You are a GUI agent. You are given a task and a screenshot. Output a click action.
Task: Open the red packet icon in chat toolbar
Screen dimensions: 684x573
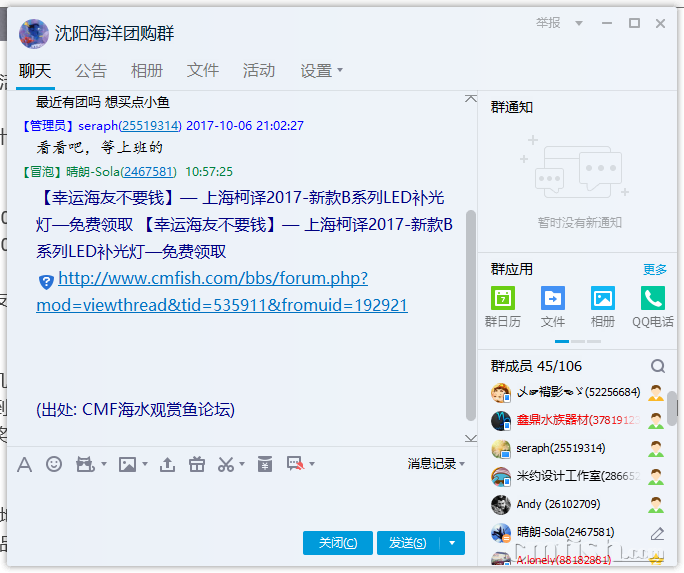coord(264,464)
